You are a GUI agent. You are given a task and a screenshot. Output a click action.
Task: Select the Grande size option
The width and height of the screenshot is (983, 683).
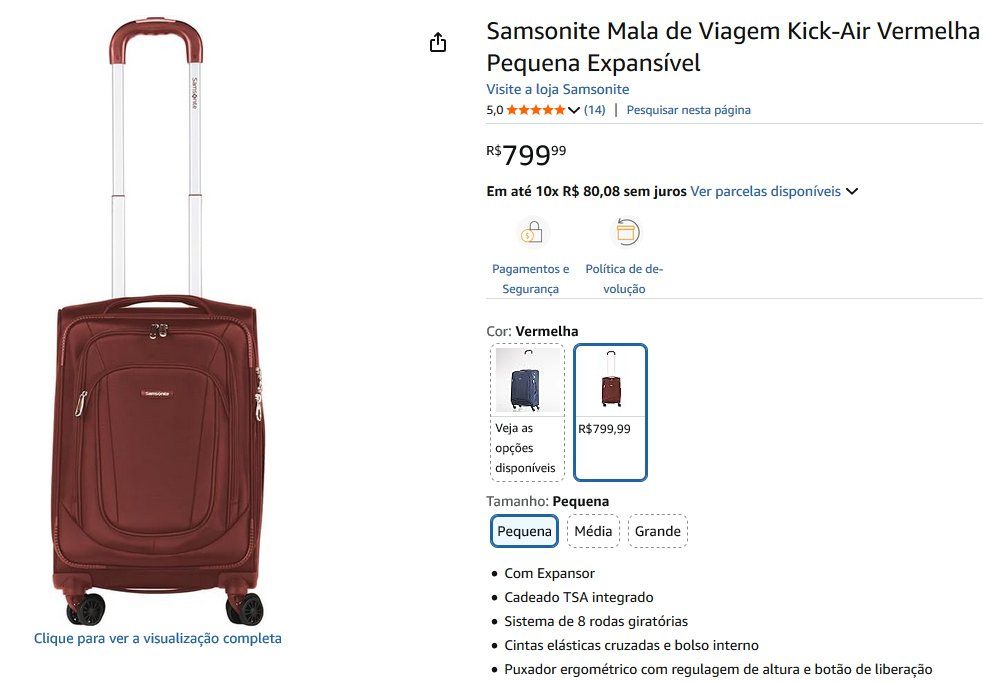[658, 531]
